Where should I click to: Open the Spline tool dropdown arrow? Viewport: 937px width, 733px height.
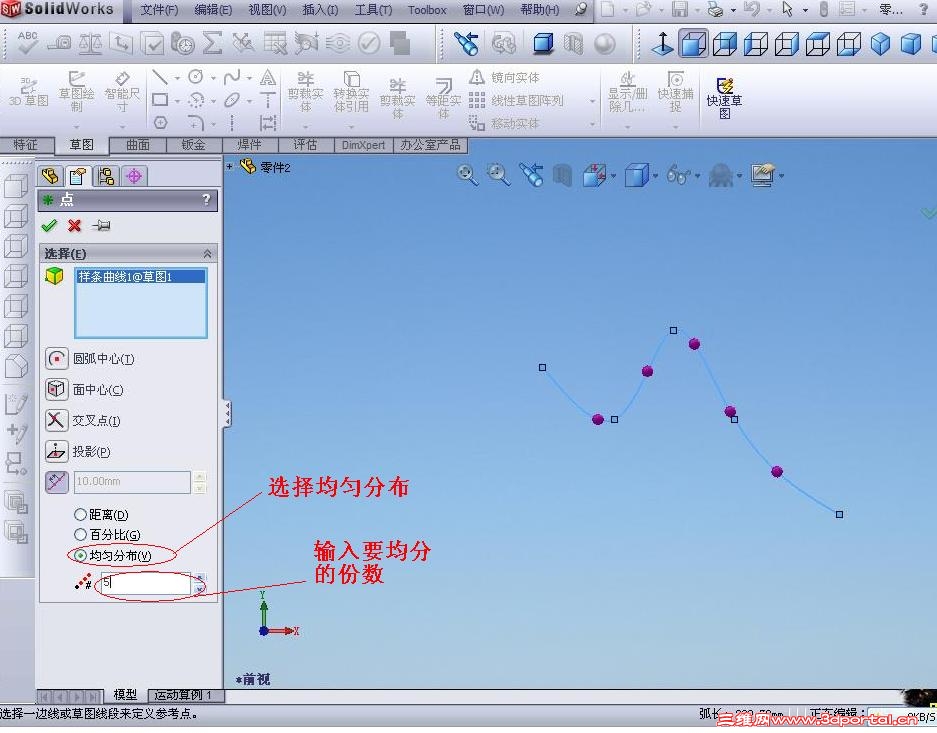249,78
